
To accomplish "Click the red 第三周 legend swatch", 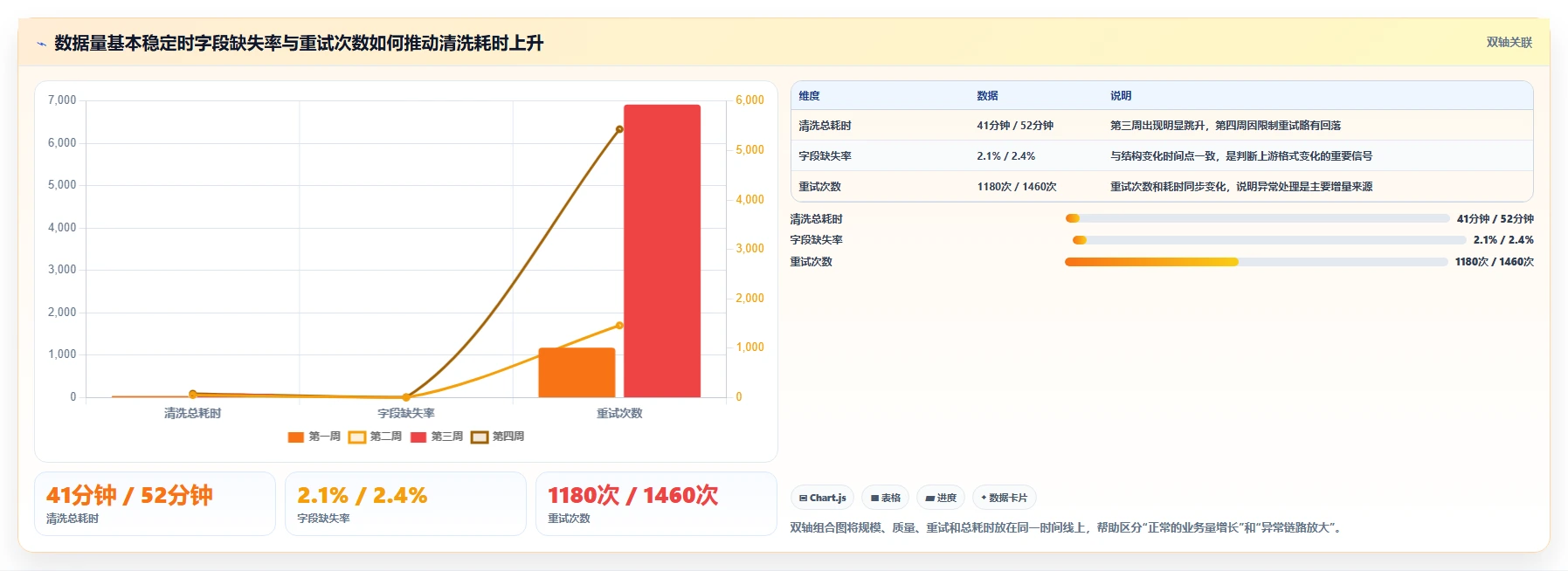I will (418, 437).
